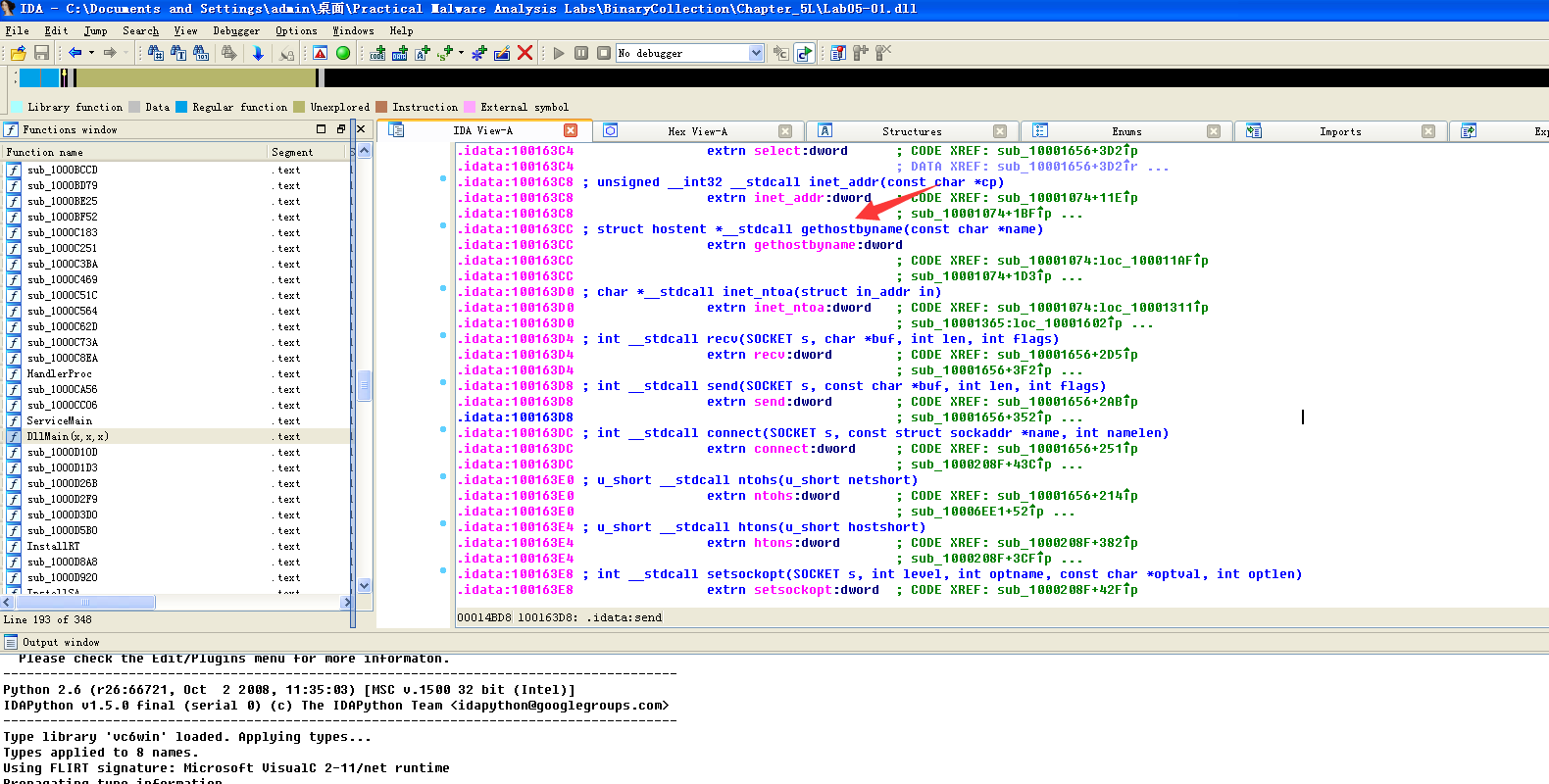Click the forward navigation arrow icon
The height and width of the screenshot is (784, 1549).
point(110,53)
